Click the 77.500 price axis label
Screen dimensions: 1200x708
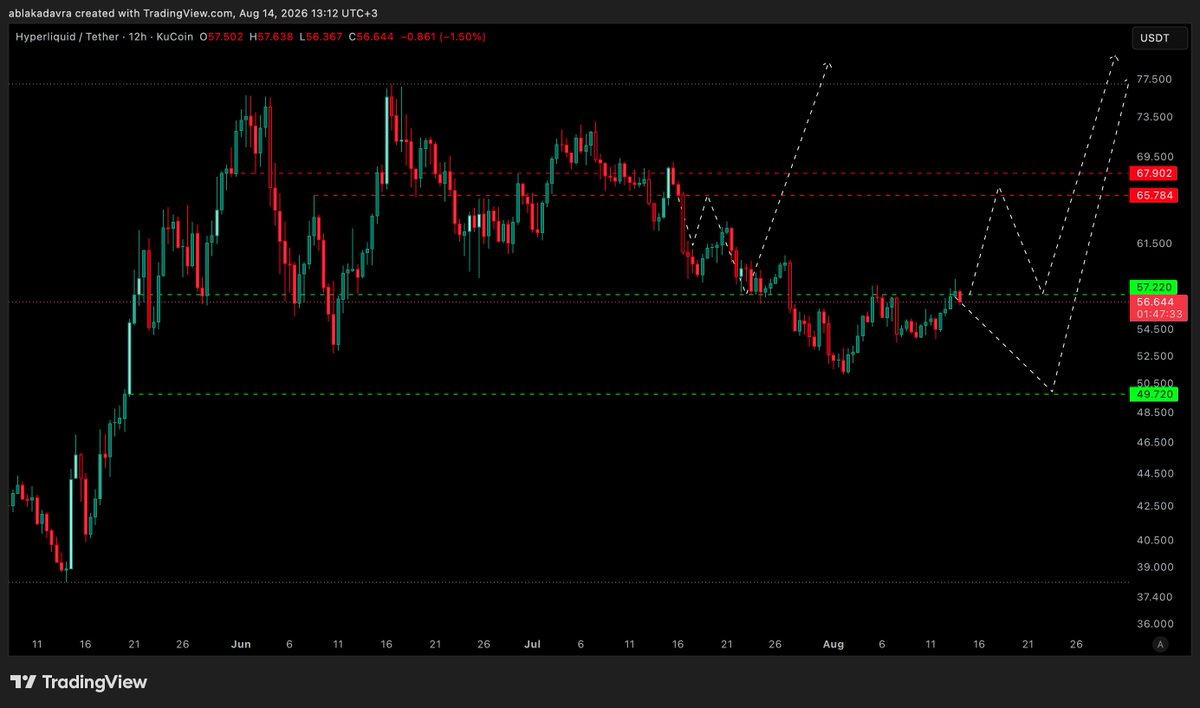tap(1153, 79)
